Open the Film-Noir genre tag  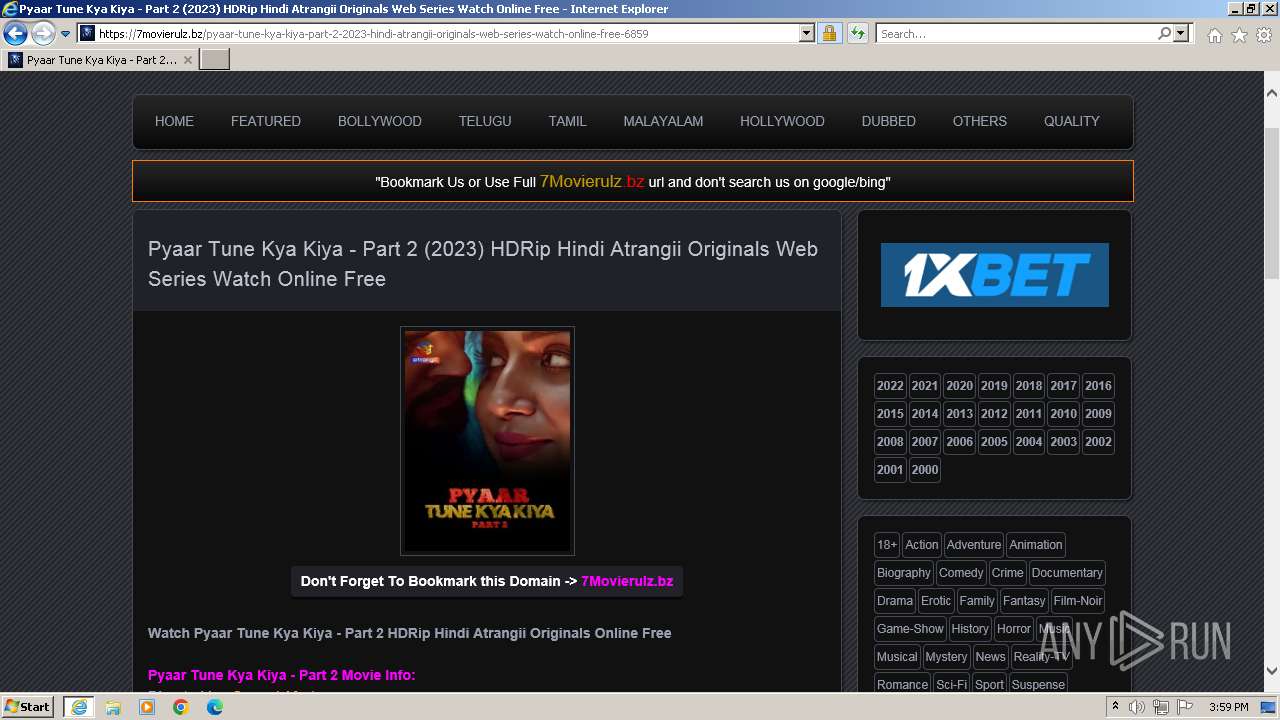tap(1078, 601)
